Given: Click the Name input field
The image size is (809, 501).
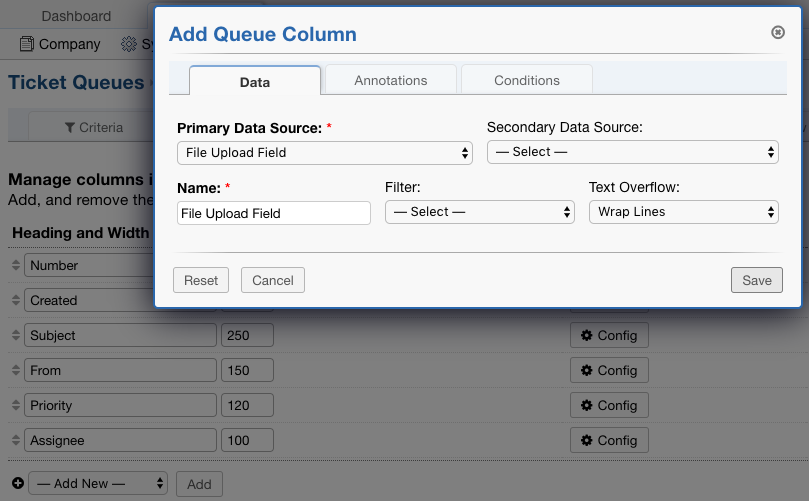Looking at the screenshot, I should click(273, 213).
